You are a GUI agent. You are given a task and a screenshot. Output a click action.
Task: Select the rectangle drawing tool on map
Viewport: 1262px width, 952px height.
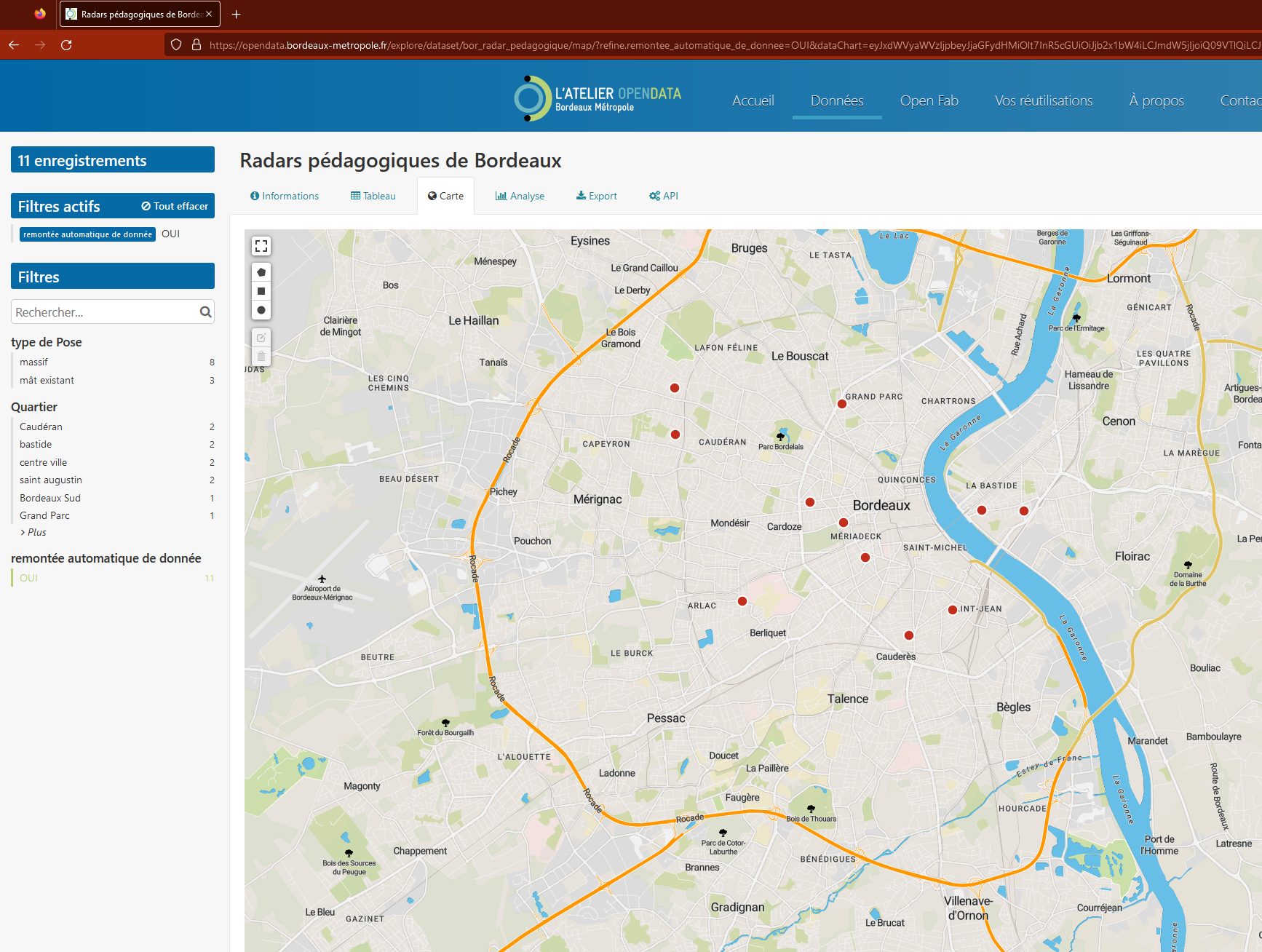(x=261, y=291)
